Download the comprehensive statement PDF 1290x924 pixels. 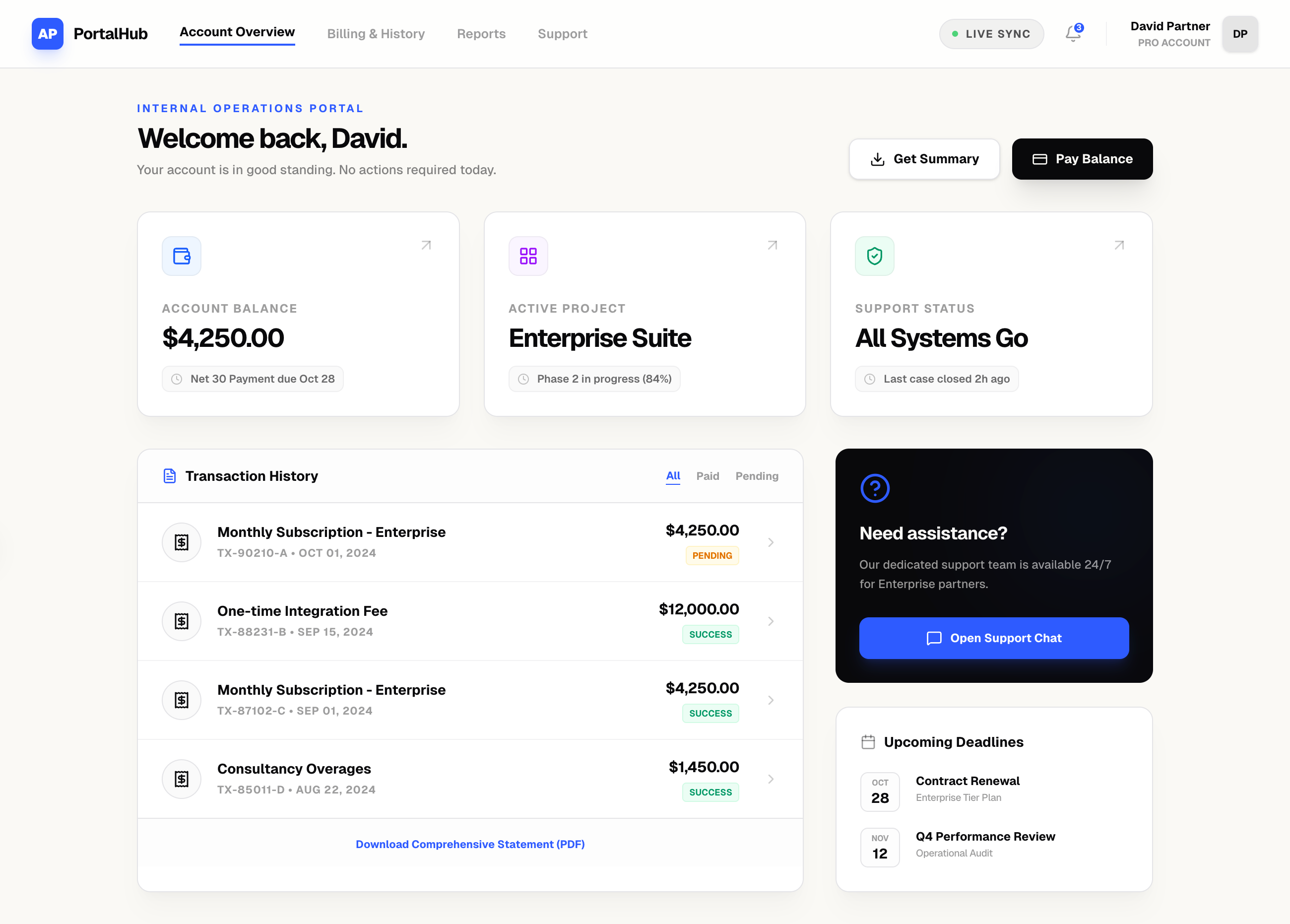click(470, 844)
